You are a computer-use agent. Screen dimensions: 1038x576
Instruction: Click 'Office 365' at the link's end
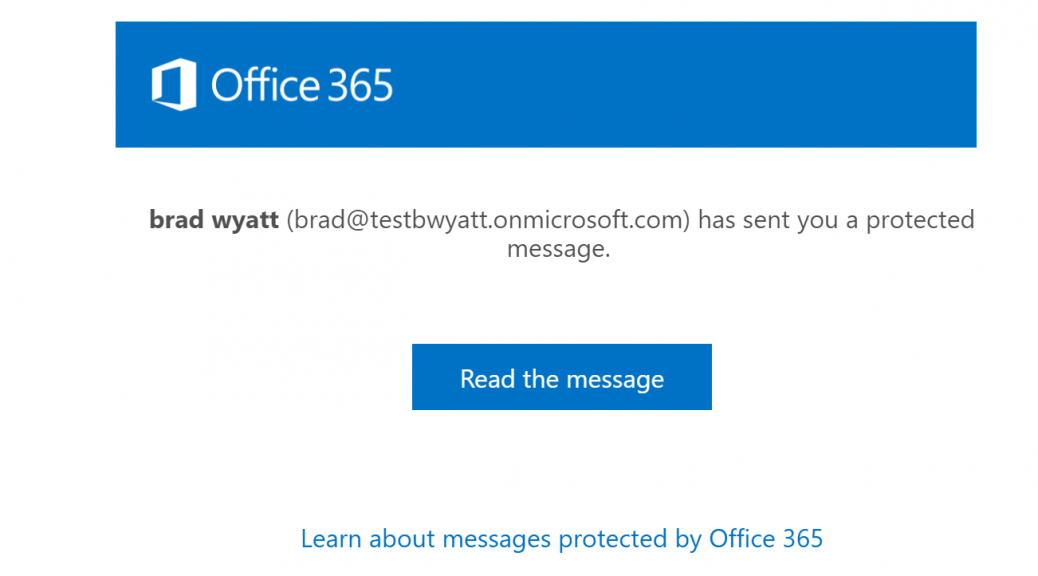766,539
